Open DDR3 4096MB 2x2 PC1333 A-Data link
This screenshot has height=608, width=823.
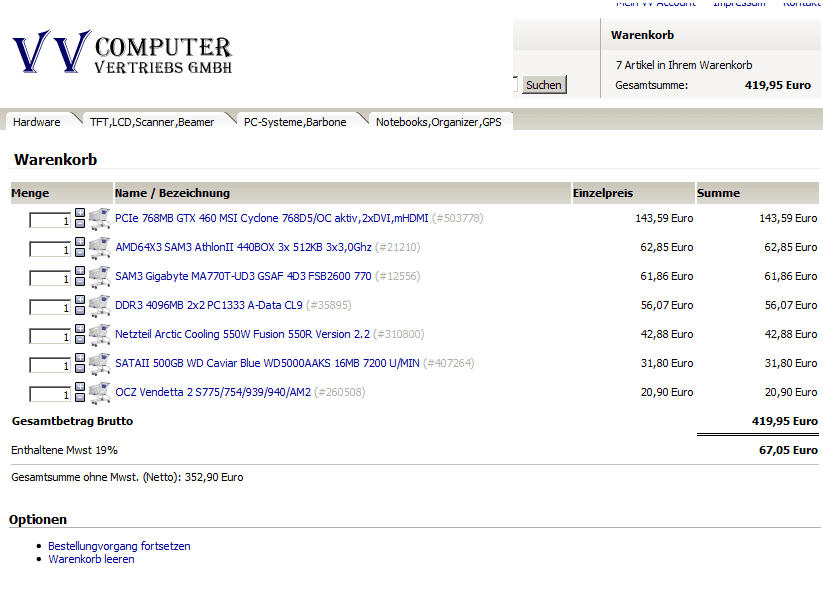[x=209, y=305]
